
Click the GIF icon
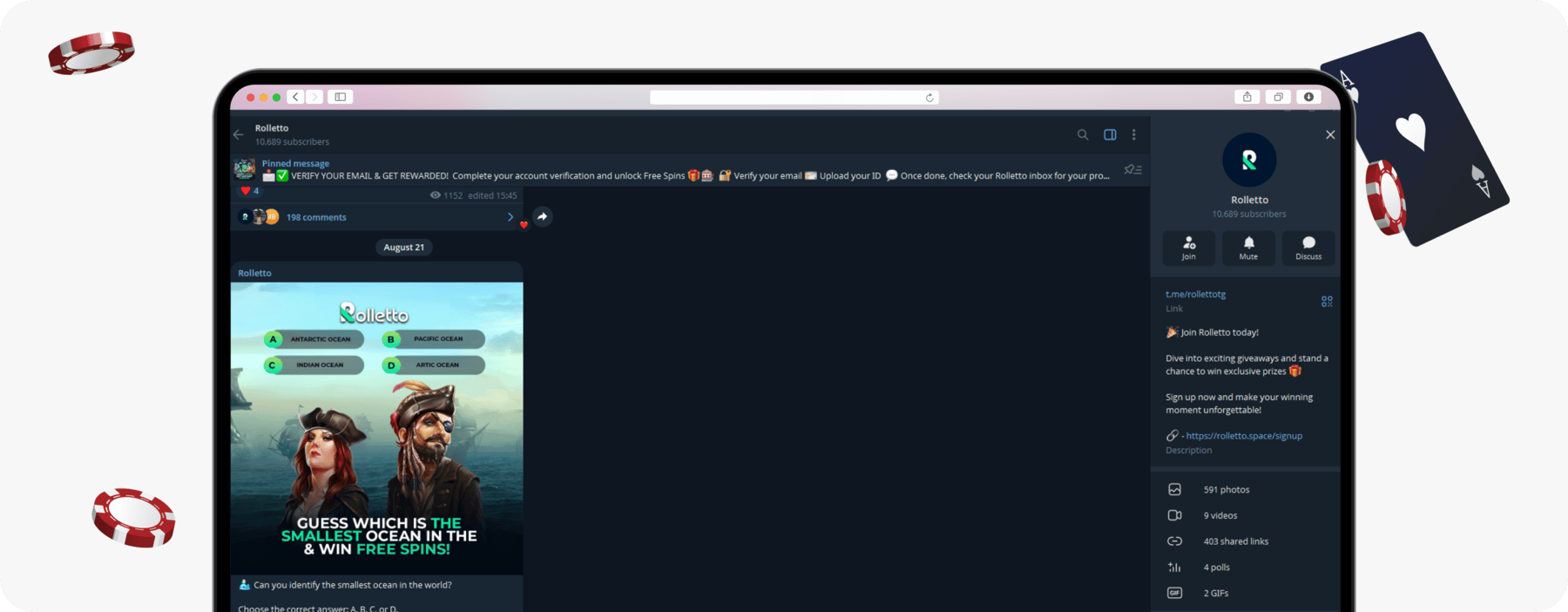(x=1174, y=594)
